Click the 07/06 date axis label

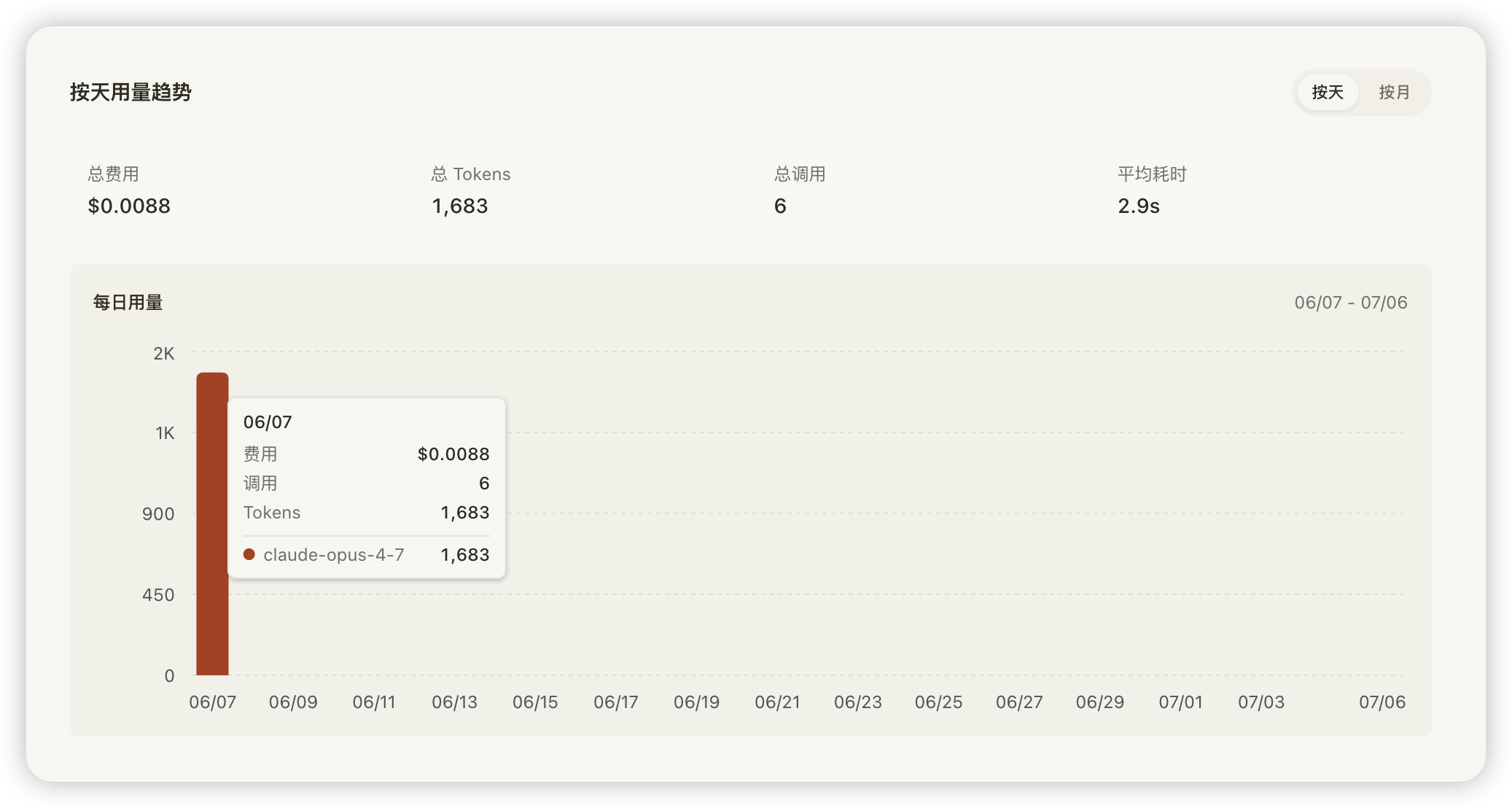tap(1382, 702)
